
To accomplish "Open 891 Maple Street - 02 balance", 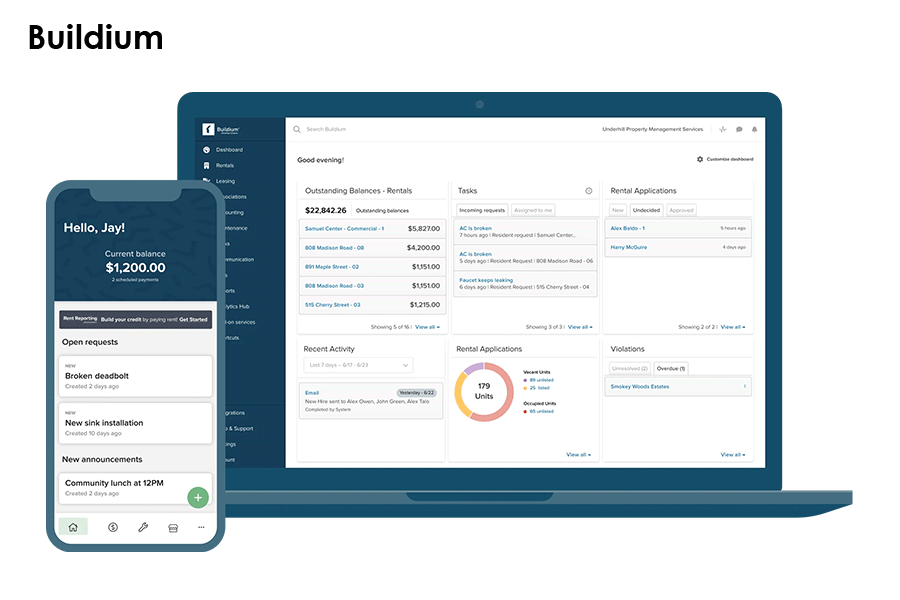I will pyautogui.click(x=373, y=267).
